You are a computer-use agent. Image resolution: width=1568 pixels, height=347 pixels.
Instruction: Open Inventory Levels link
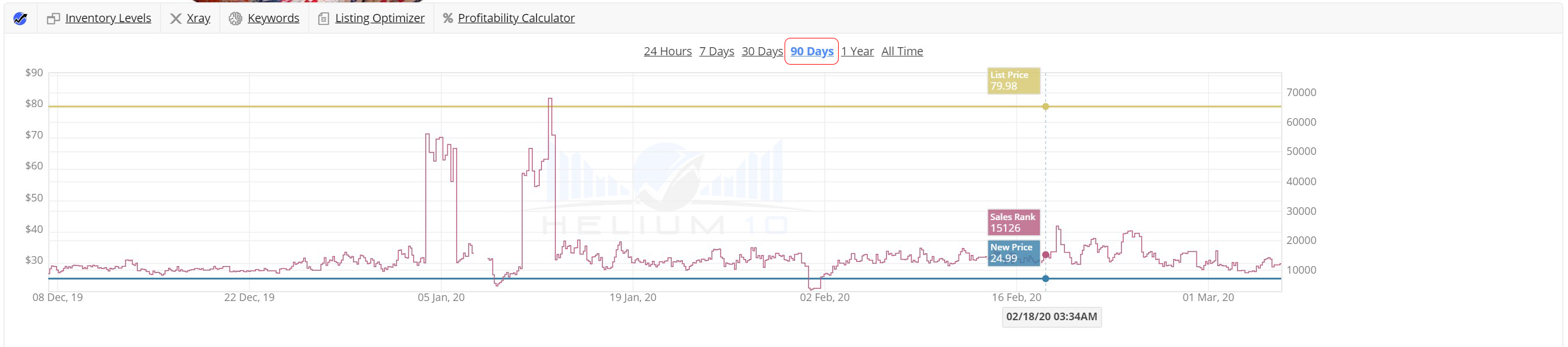tap(108, 18)
